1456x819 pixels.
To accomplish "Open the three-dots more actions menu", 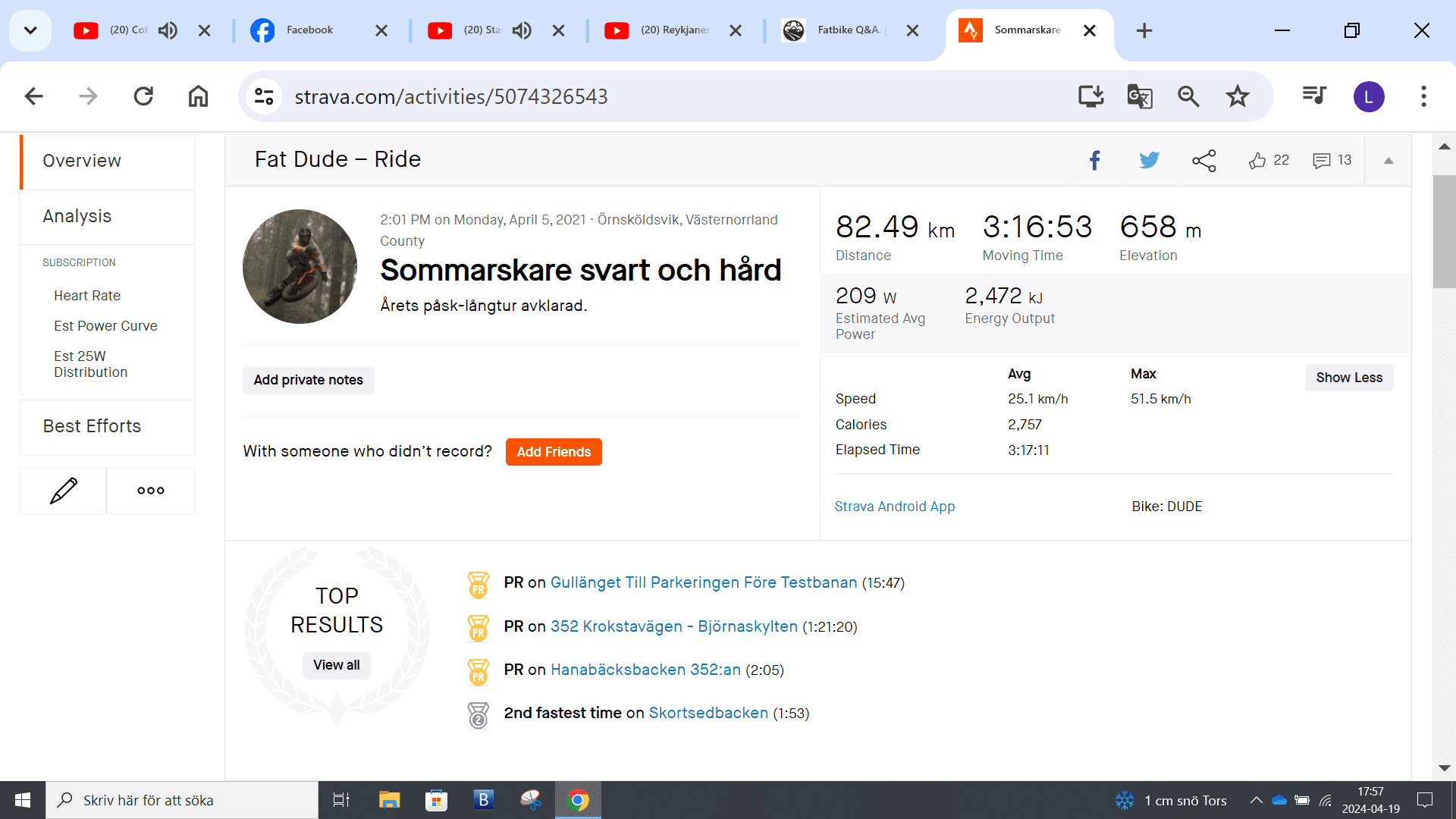I will [151, 491].
